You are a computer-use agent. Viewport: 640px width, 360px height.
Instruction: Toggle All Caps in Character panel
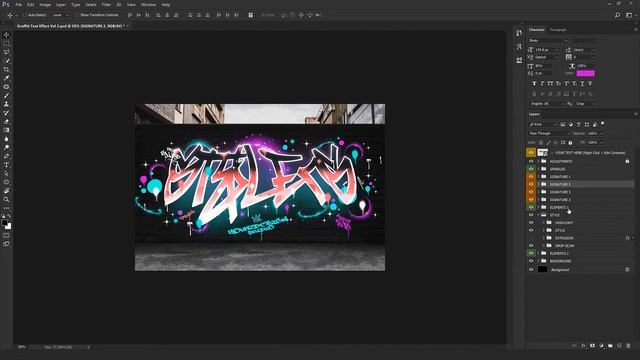pos(550,83)
